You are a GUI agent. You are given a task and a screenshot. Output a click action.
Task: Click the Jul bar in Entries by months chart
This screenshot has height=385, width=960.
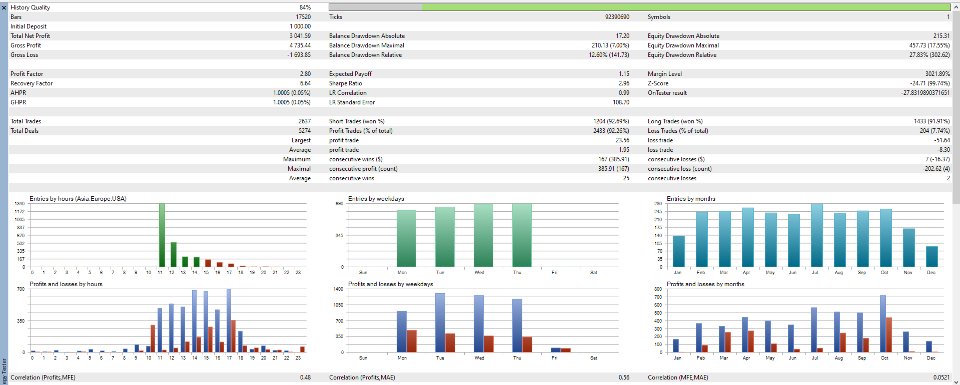pyautogui.click(x=817, y=235)
